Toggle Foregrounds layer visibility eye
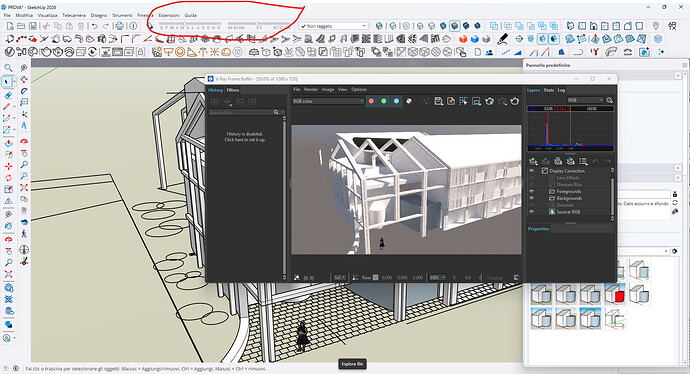The height and width of the screenshot is (374, 690). pyautogui.click(x=532, y=191)
